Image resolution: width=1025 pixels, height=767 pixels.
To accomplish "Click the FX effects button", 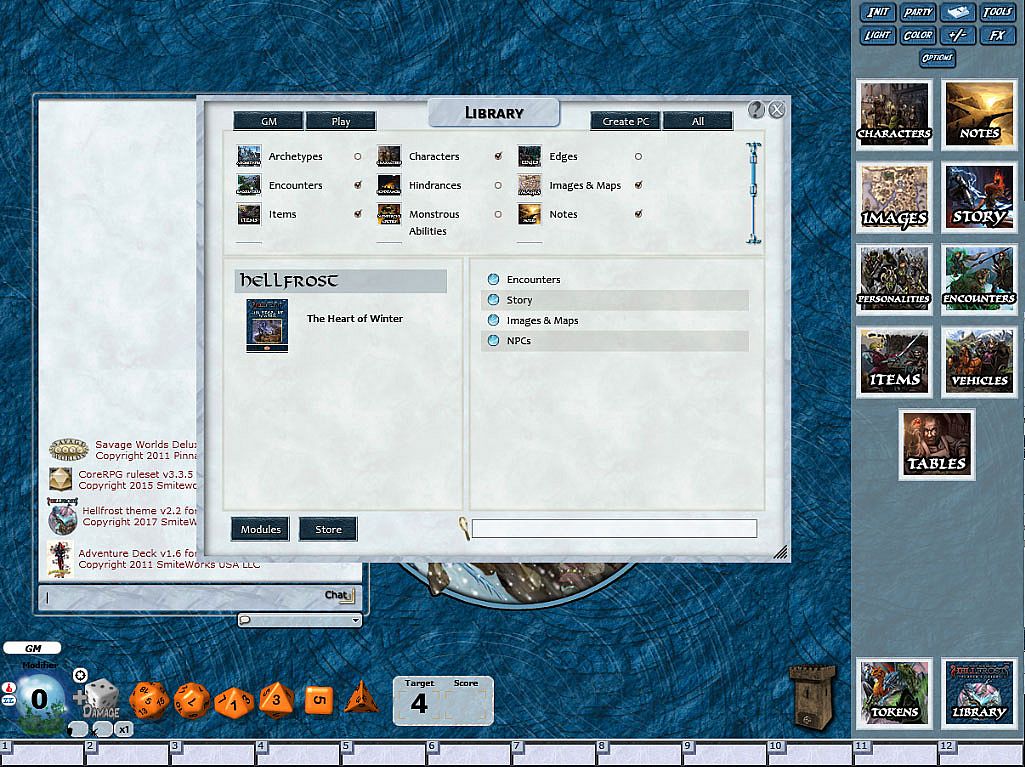I will click(x=998, y=35).
